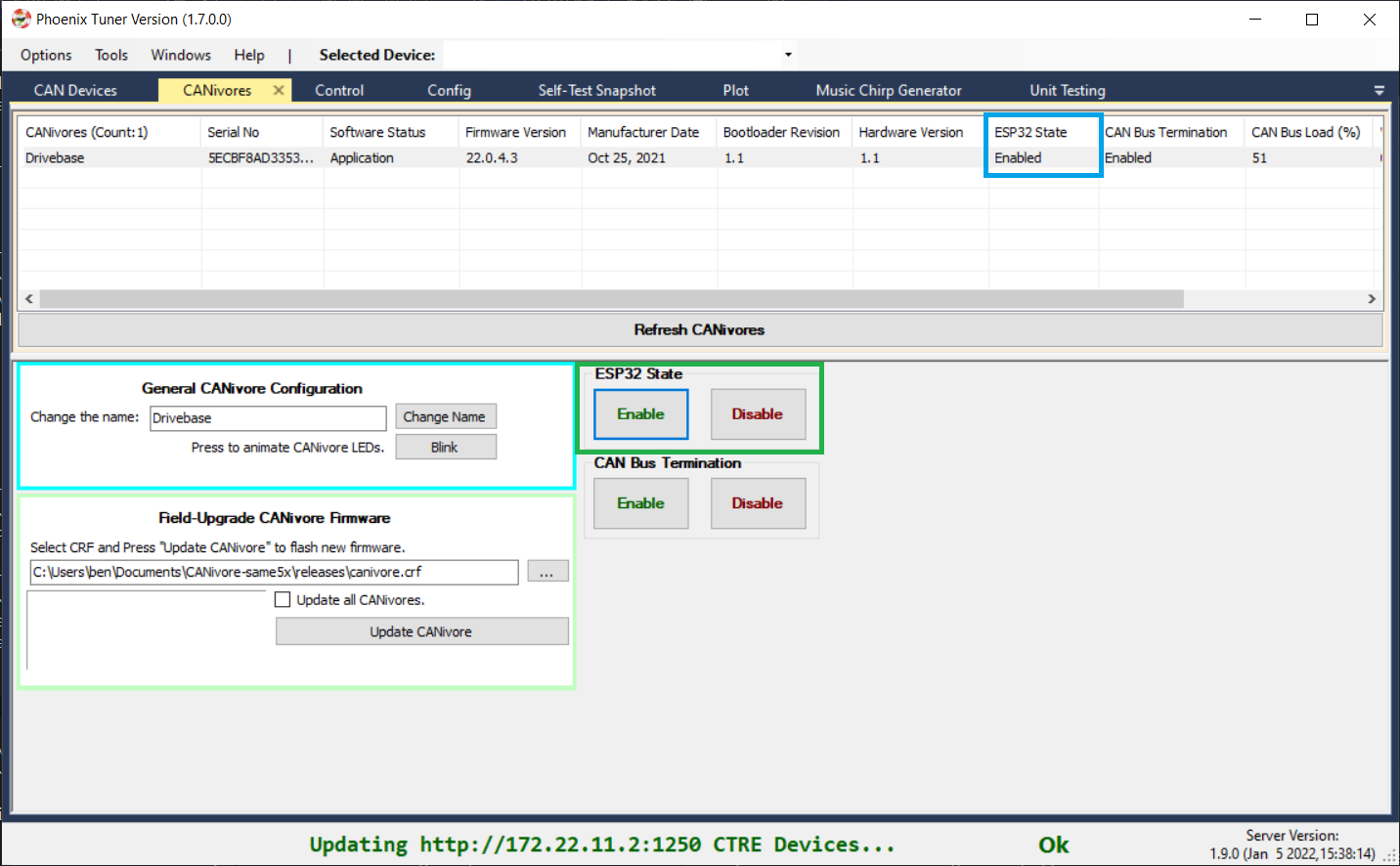Click the Firmware Version column header
Screen dimensions: 1400x866
[520, 132]
